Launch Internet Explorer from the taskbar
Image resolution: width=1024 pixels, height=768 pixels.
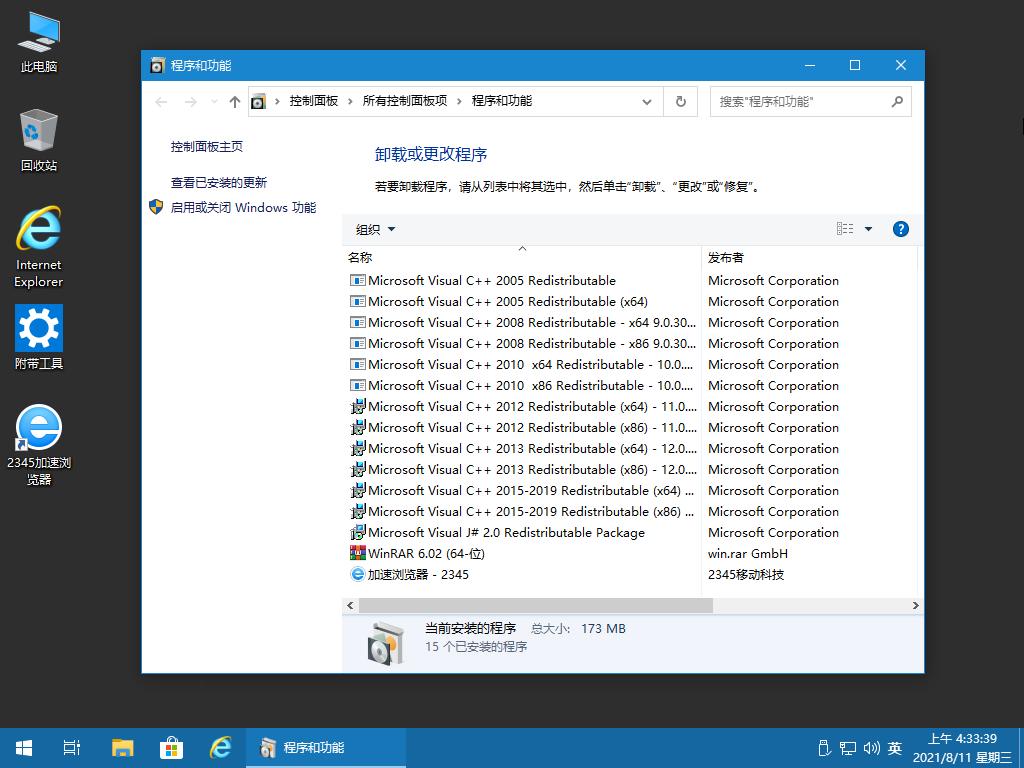tap(221, 748)
